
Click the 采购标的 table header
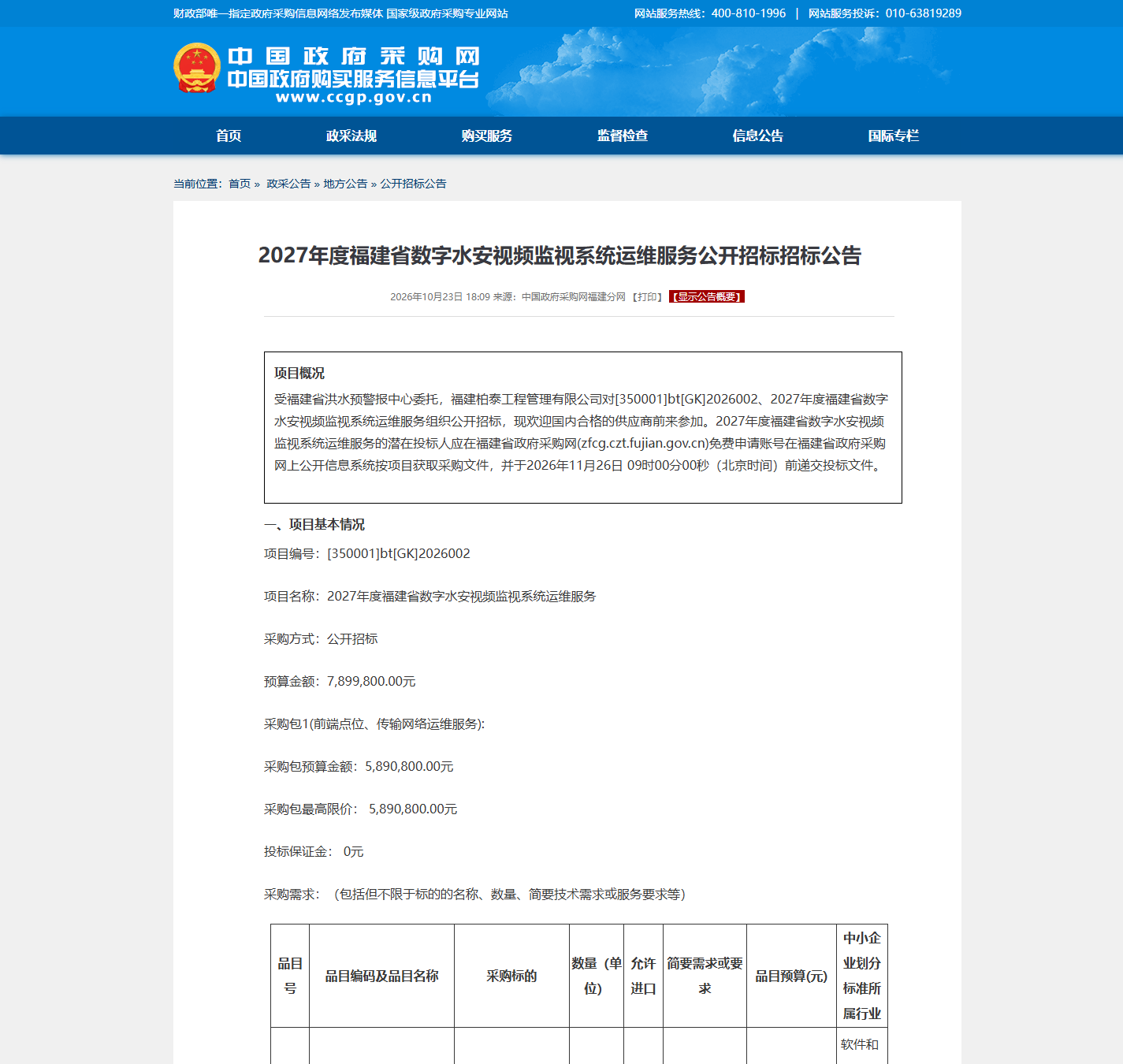(512, 976)
